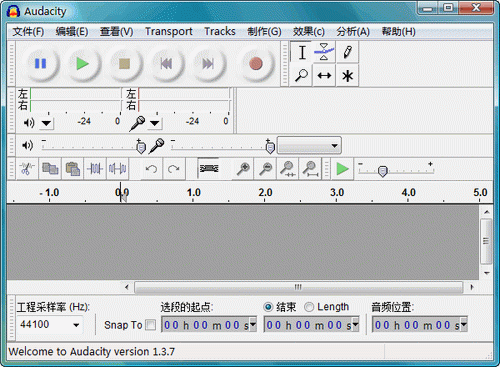Viewport: 500px width, 367px height.
Task: Open the project rate 44100 dropdown
Action: click(x=49, y=324)
